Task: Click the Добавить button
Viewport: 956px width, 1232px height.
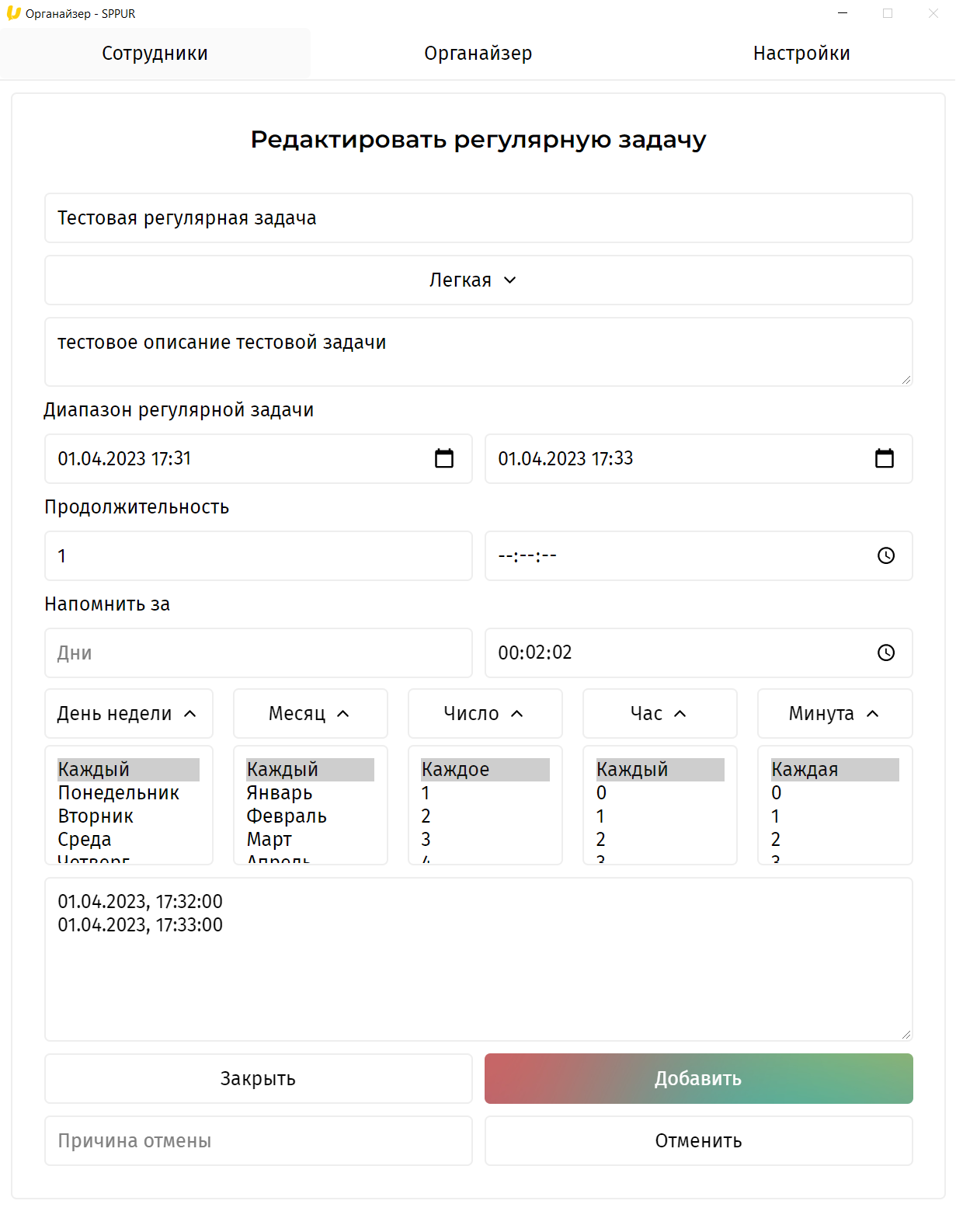Action: coord(699,1079)
